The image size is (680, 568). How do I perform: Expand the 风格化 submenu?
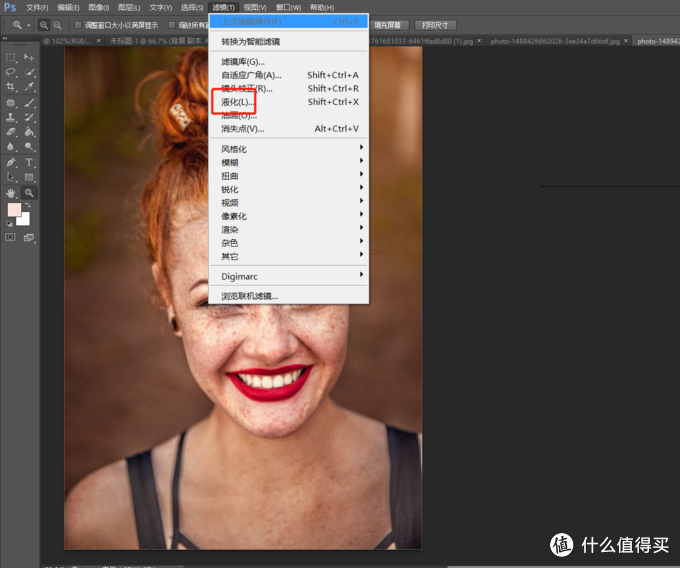289,149
